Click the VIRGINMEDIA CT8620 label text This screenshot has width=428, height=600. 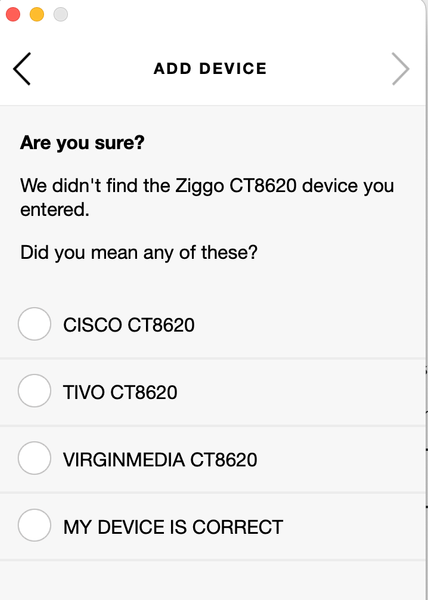[160, 460]
